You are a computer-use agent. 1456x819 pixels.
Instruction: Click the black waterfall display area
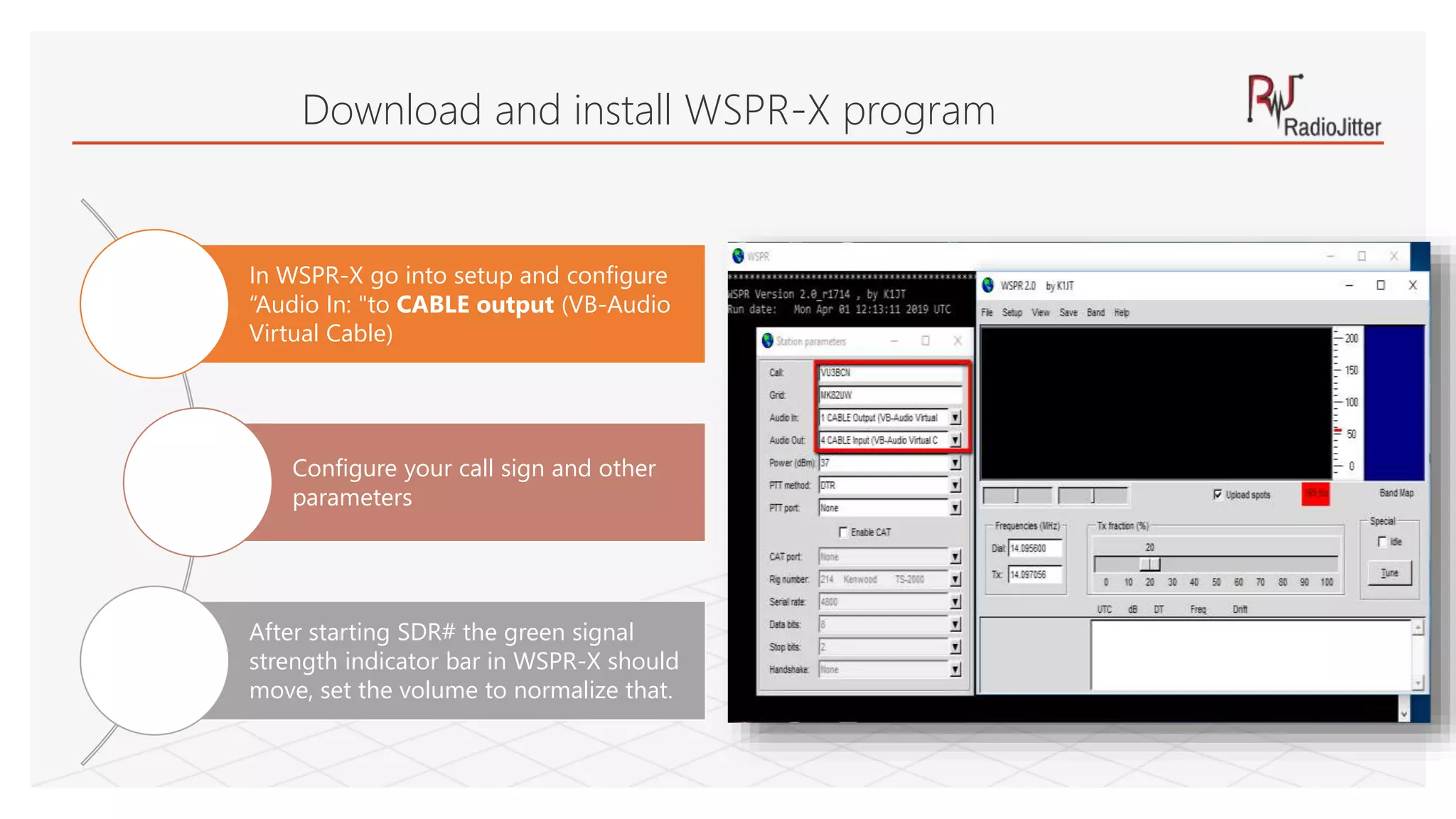(x=1156, y=403)
